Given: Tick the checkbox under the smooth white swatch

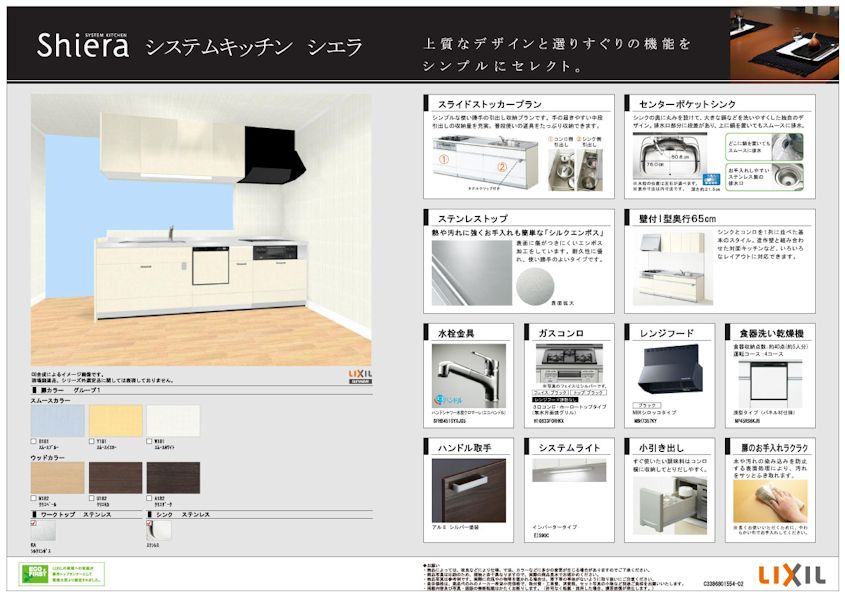Looking at the screenshot, I should point(149,441).
